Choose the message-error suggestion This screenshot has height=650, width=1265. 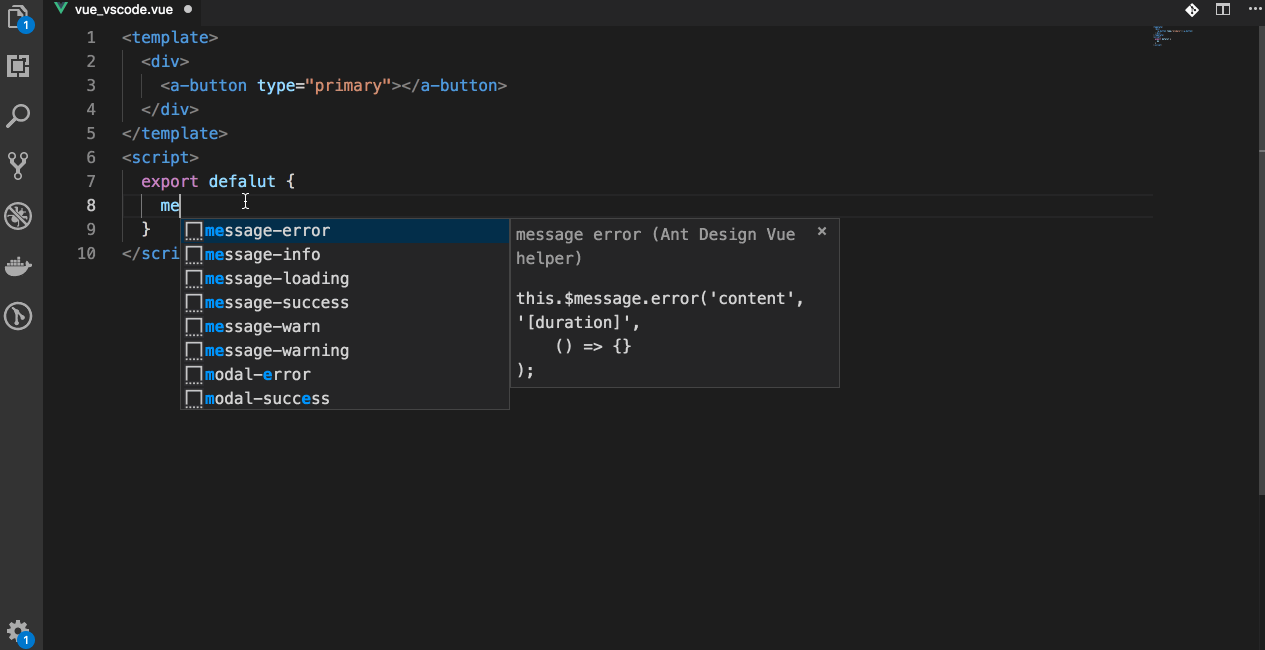click(344, 231)
